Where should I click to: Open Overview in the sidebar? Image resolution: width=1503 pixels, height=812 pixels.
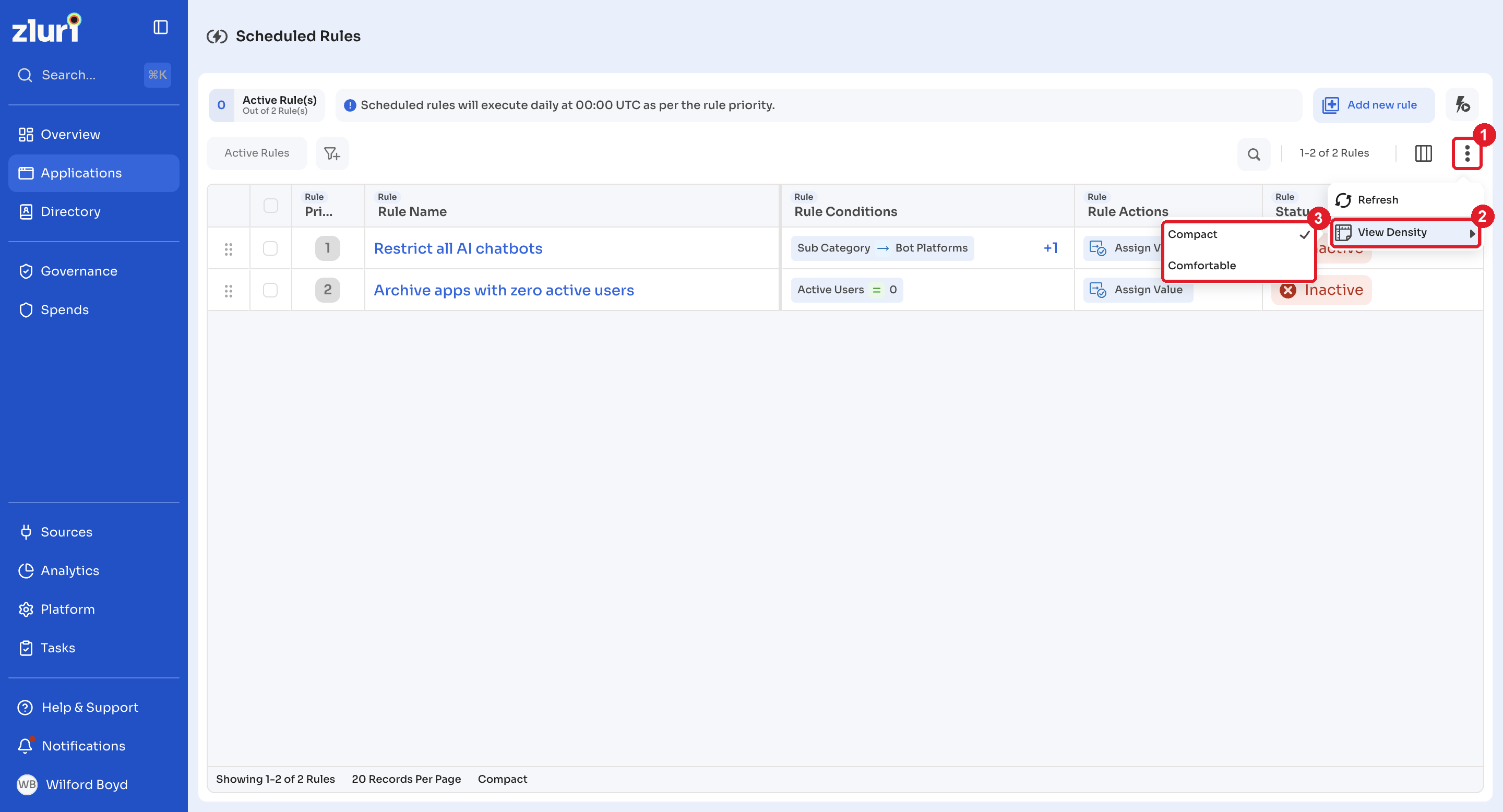[x=93, y=135]
